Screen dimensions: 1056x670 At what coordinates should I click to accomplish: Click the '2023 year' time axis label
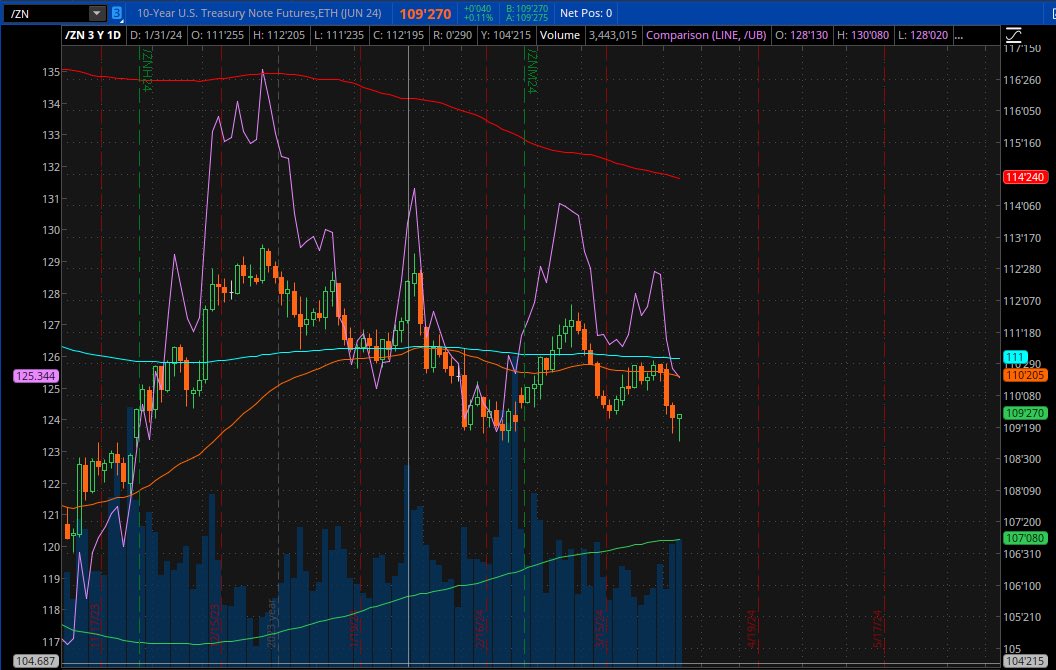tap(271, 624)
